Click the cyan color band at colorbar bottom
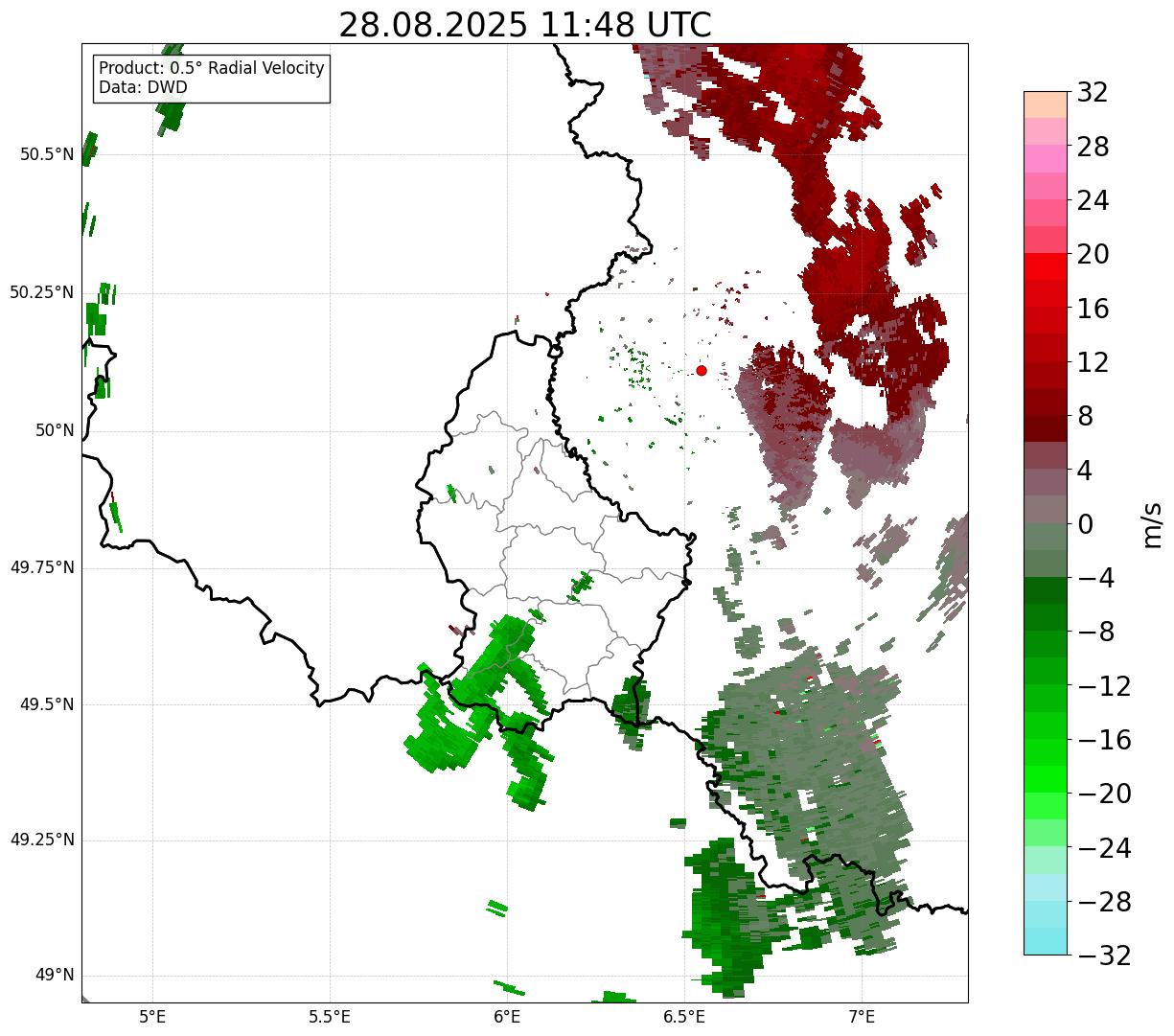Viewport: 1174px width, 1036px height. pyautogui.click(x=1046, y=941)
